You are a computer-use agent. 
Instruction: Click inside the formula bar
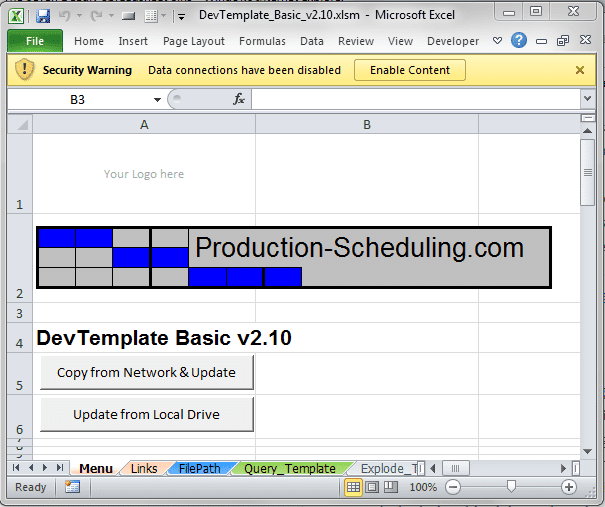click(415, 100)
